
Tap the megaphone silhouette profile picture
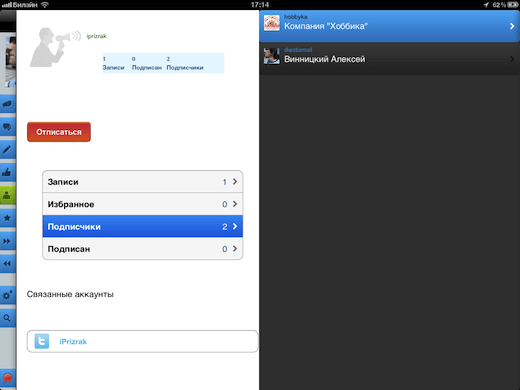55,47
